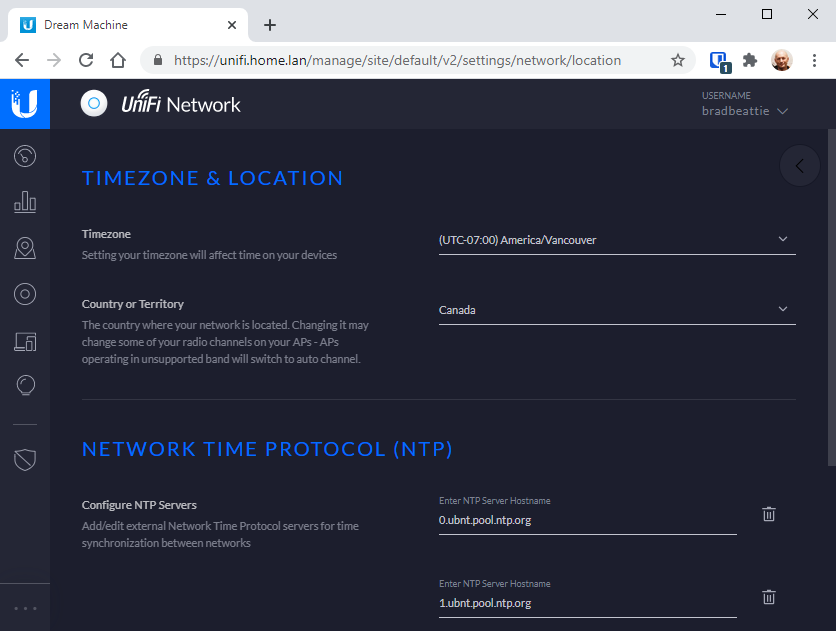
Task: Click the Country or Territory label
Action: 133,304
